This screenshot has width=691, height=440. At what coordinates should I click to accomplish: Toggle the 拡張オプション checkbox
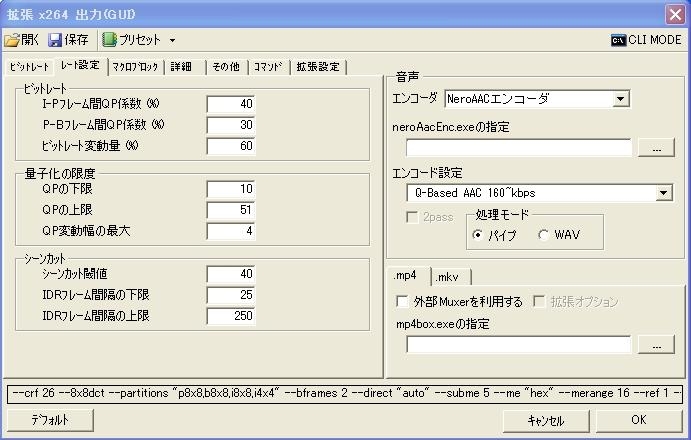click(539, 302)
